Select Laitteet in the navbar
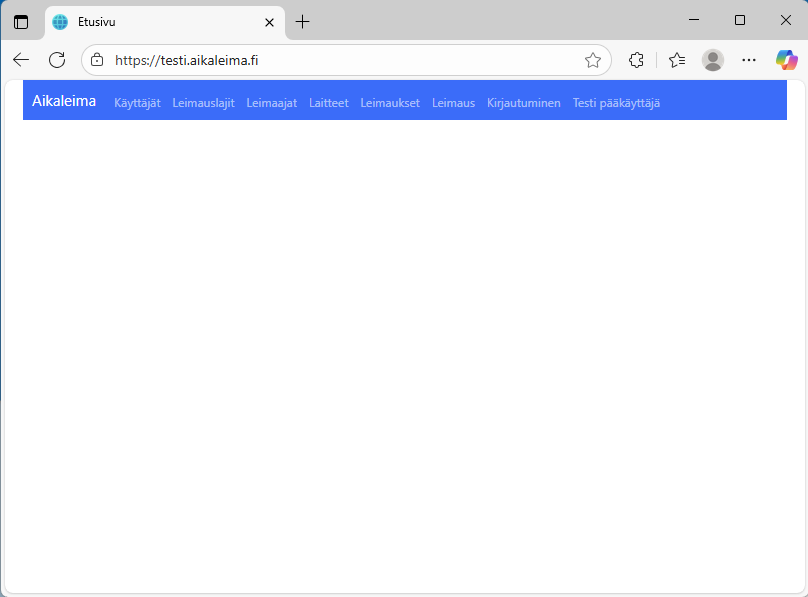 (x=329, y=103)
